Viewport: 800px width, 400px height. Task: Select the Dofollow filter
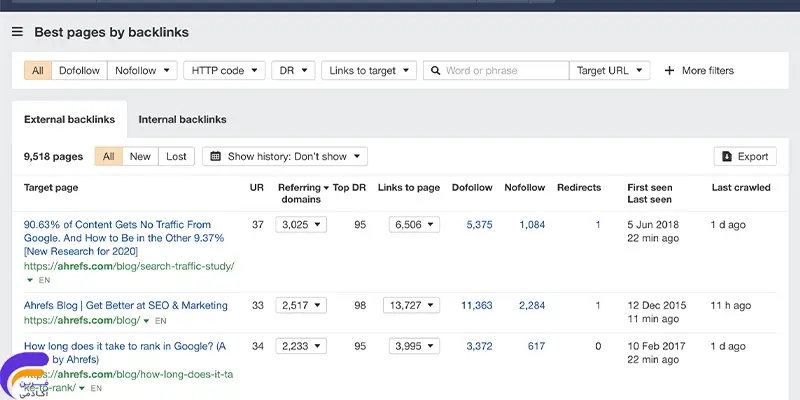tap(79, 71)
